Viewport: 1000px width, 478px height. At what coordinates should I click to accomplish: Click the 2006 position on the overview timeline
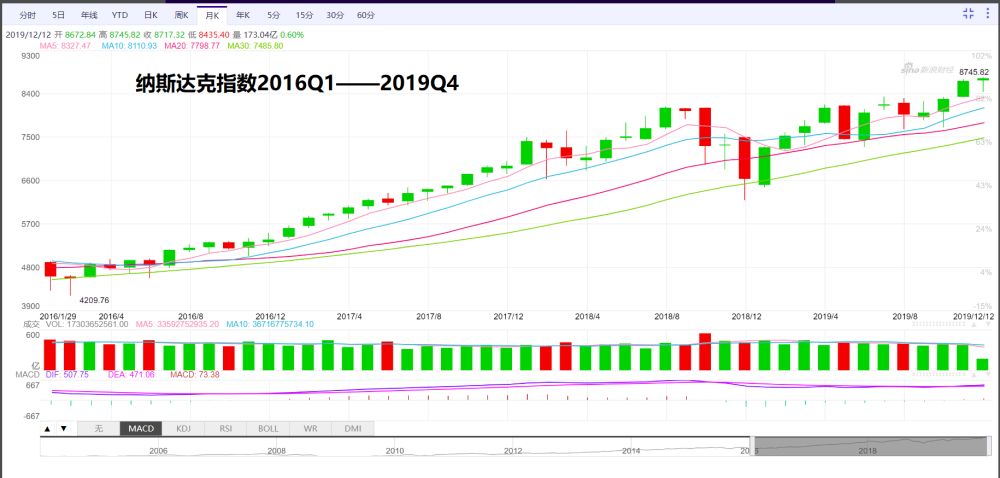point(158,451)
